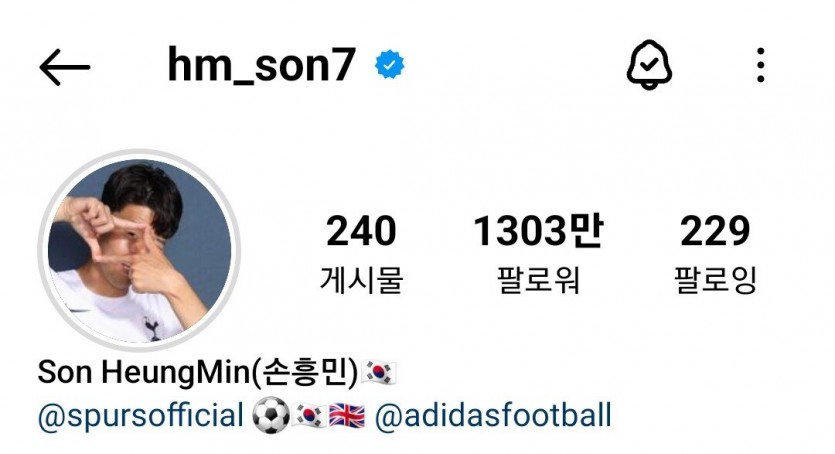View posts by tapping the 240 count
The width and height of the screenshot is (835, 454).
(x=361, y=231)
